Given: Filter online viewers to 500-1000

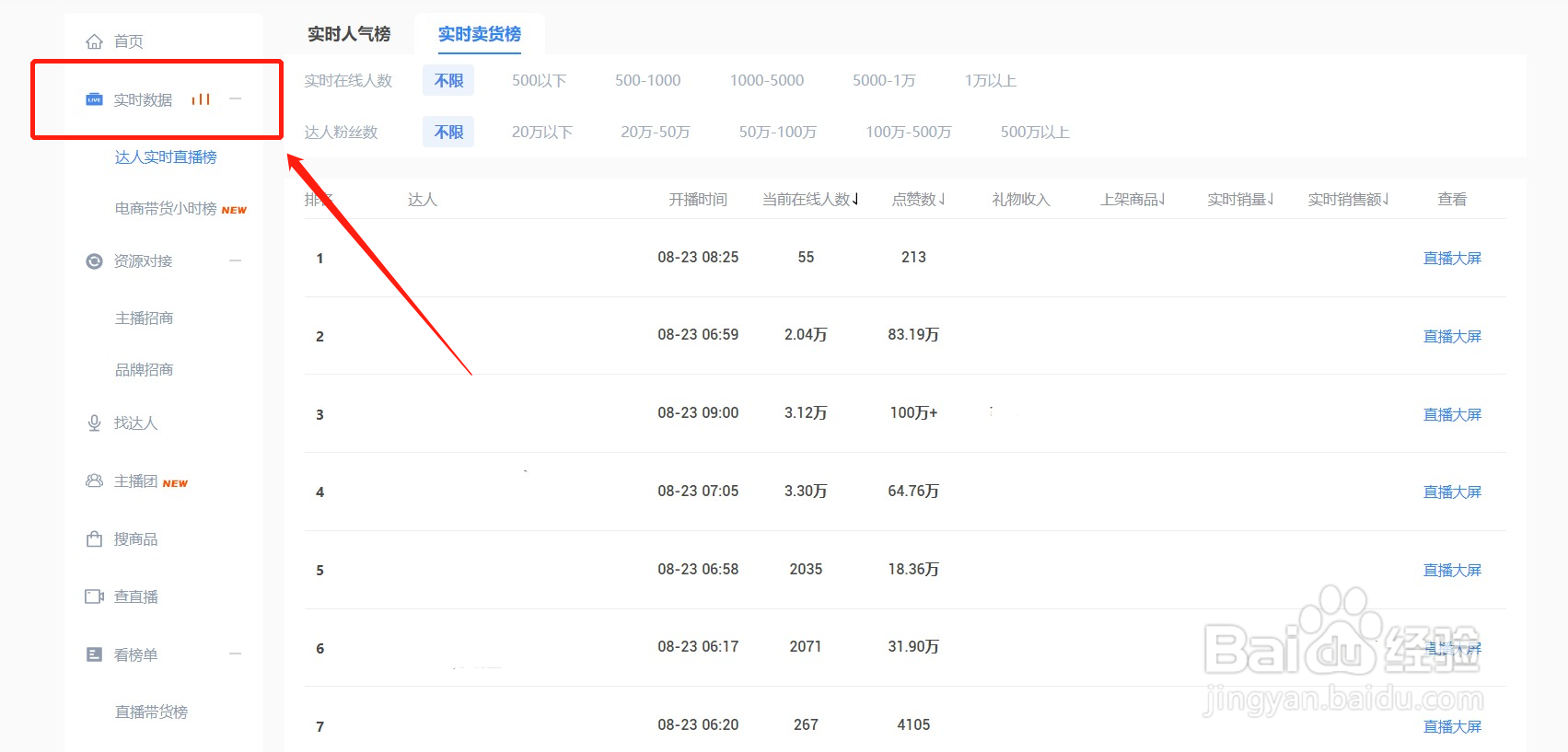Looking at the screenshot, I should [x=648, y=81].
